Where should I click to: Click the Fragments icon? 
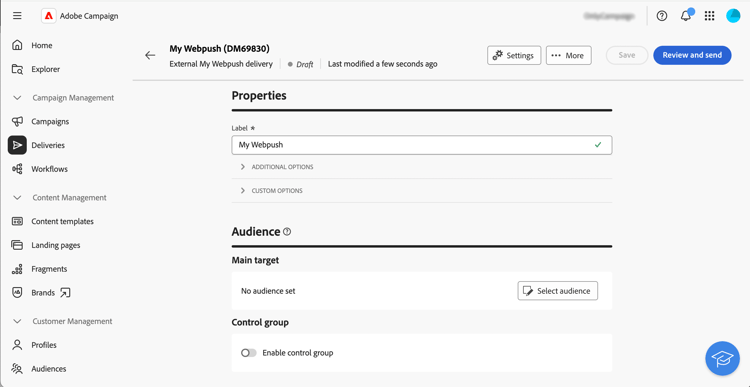click(17, 269)
